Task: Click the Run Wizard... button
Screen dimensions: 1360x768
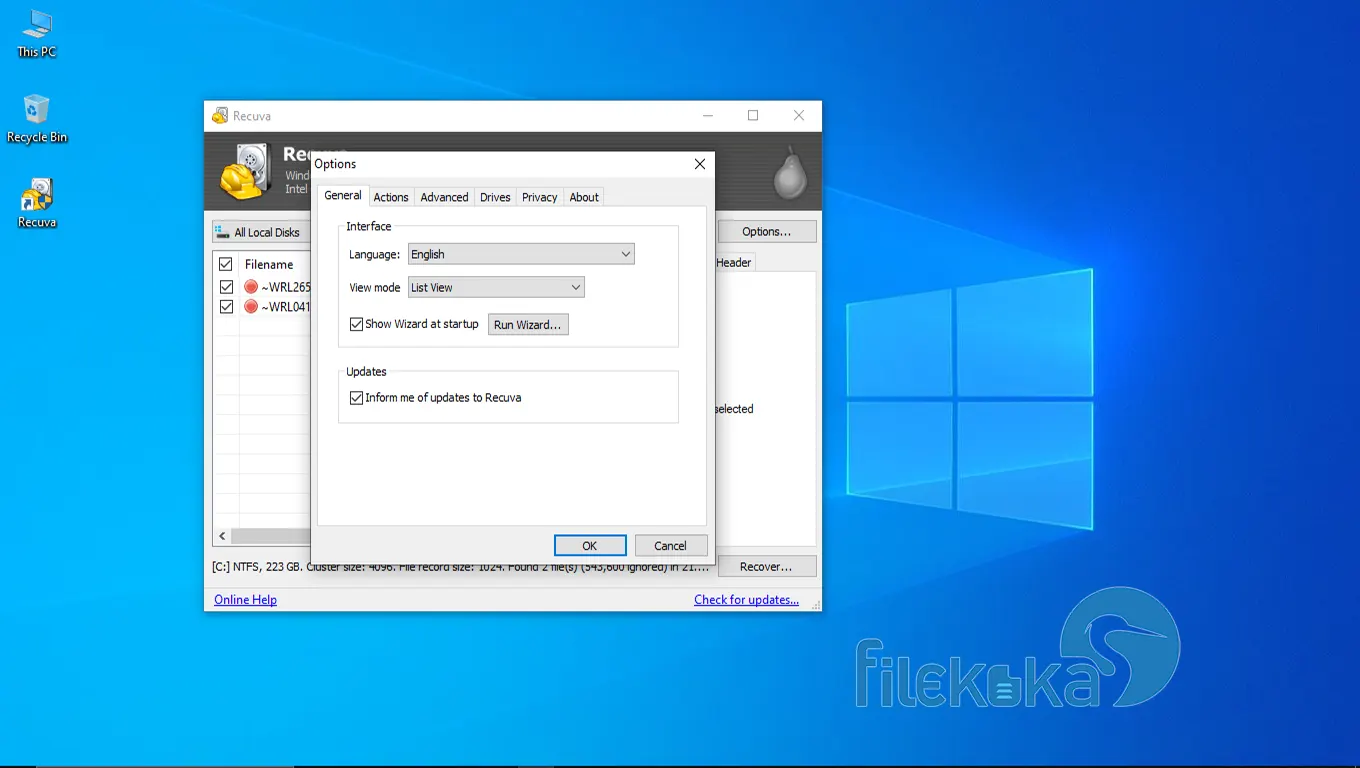Action: click(528, 325)
